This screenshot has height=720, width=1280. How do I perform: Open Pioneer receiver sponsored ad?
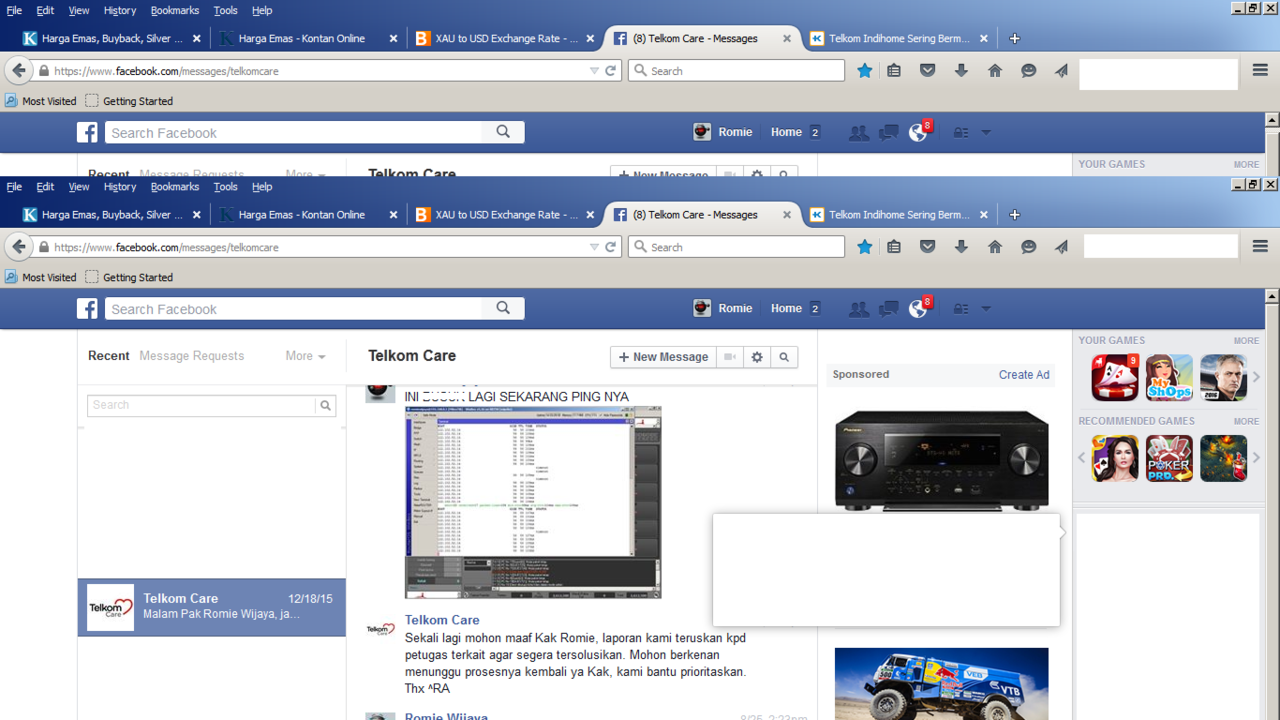click(x=942, y=460)
